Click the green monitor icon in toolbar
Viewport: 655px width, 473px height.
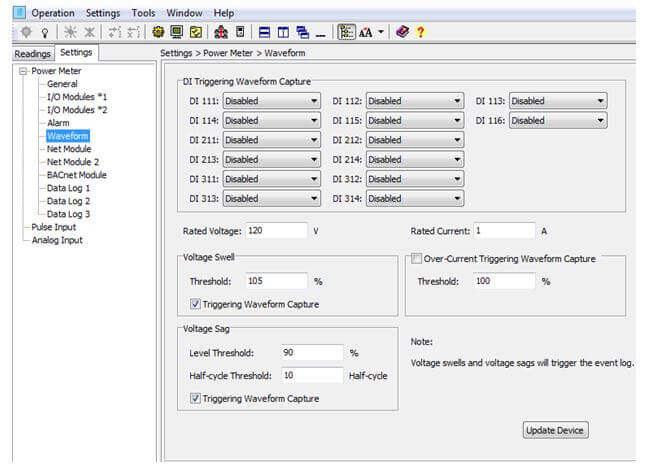point(177,33)
